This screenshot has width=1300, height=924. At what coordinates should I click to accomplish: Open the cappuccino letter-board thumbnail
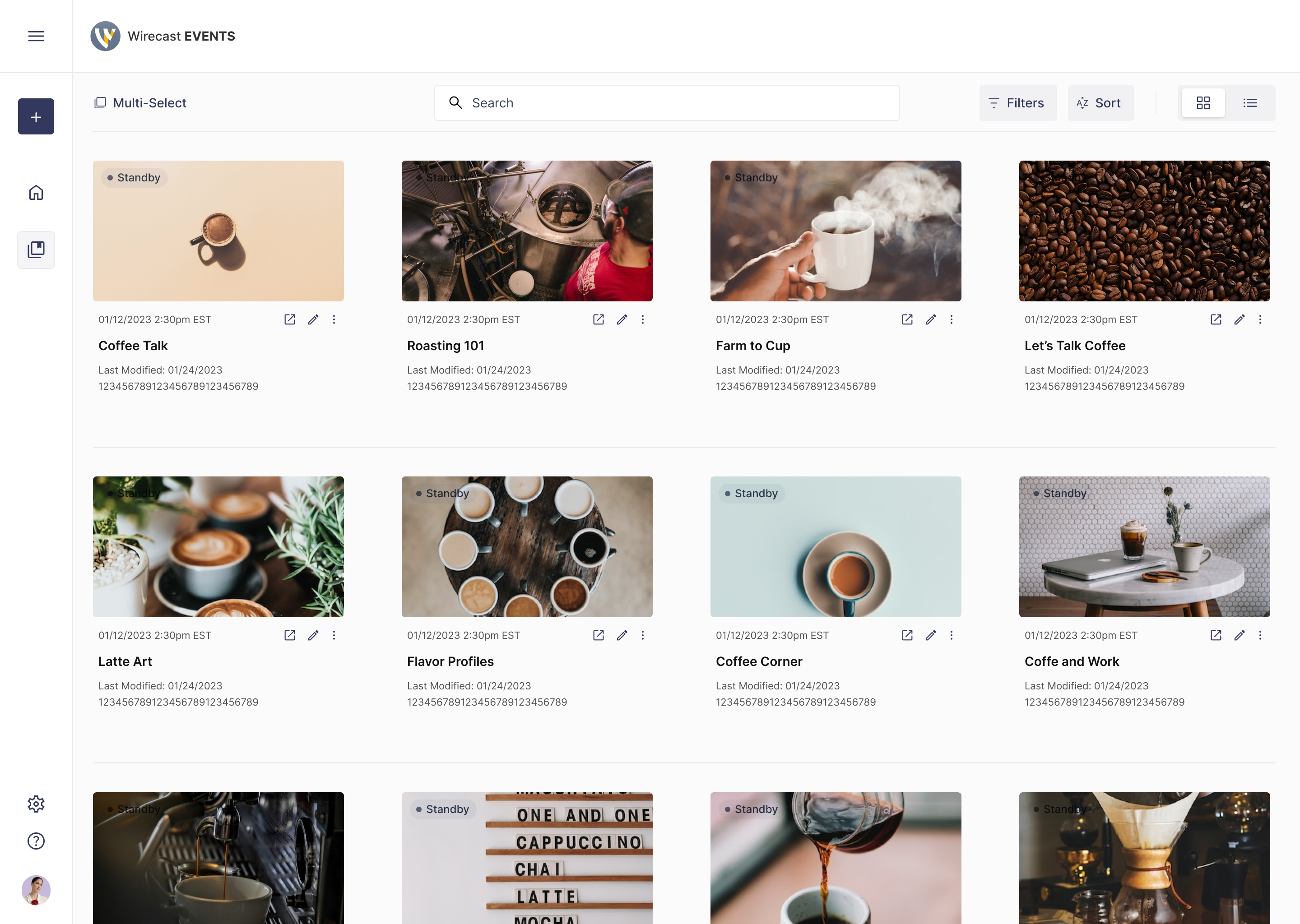point(527,858)
